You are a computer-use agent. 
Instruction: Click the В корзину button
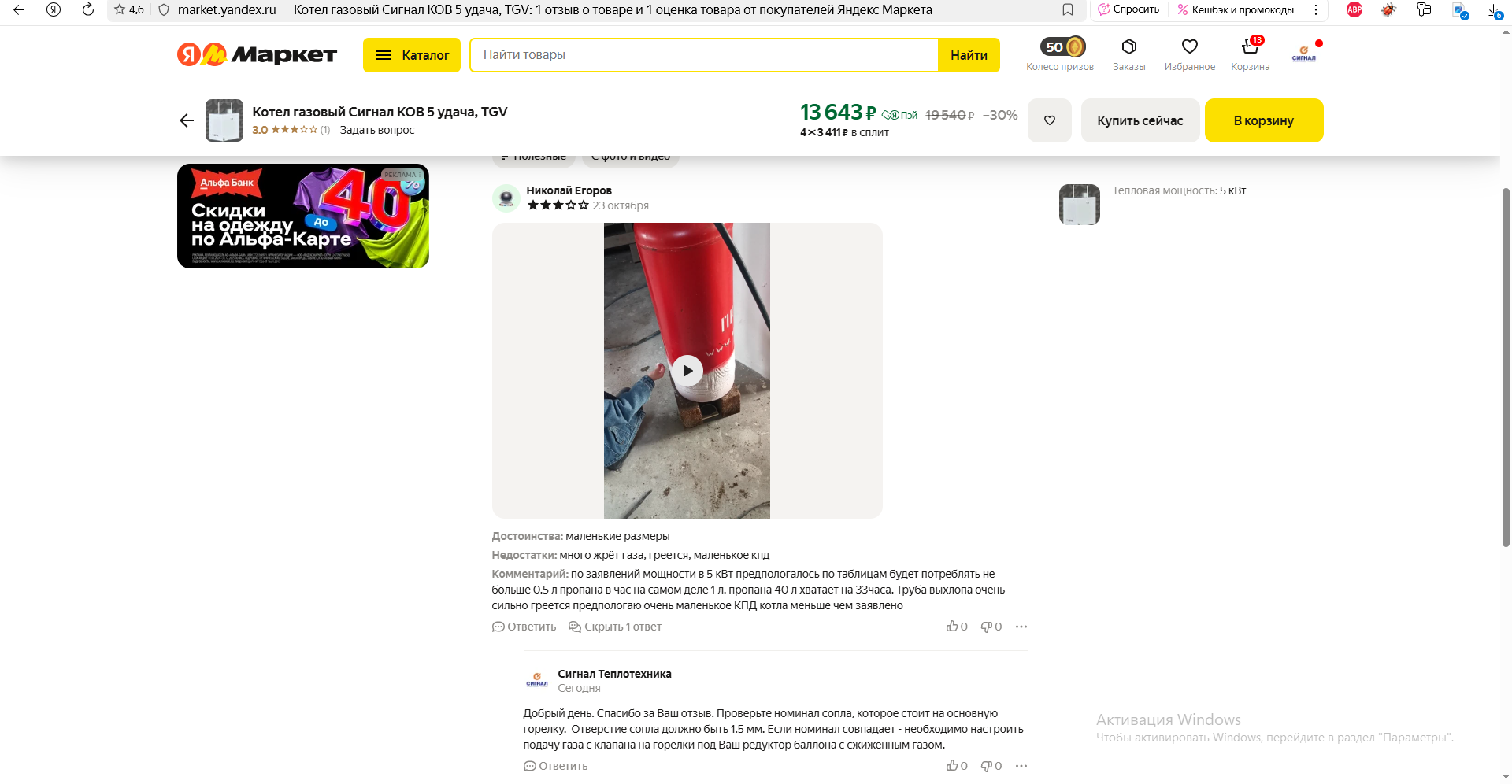tap(1264, 120)
